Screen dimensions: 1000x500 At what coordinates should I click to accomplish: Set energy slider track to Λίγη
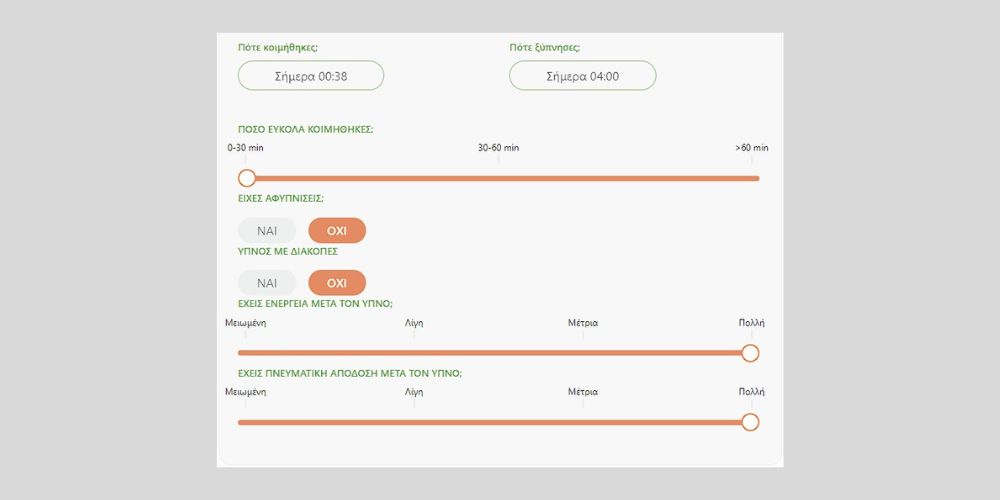(x=414, y=353)
